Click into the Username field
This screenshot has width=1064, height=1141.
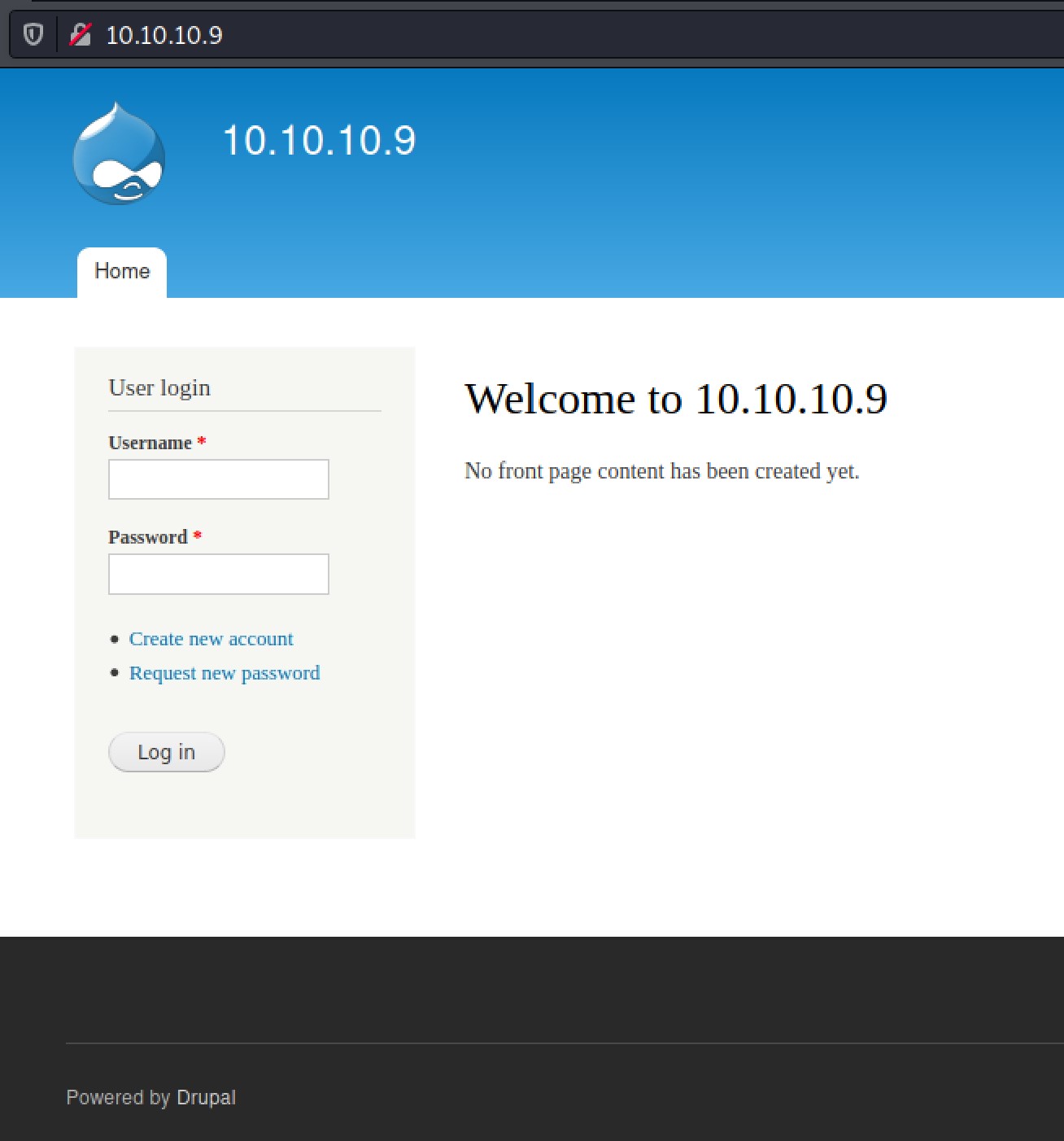pos(218,479)
